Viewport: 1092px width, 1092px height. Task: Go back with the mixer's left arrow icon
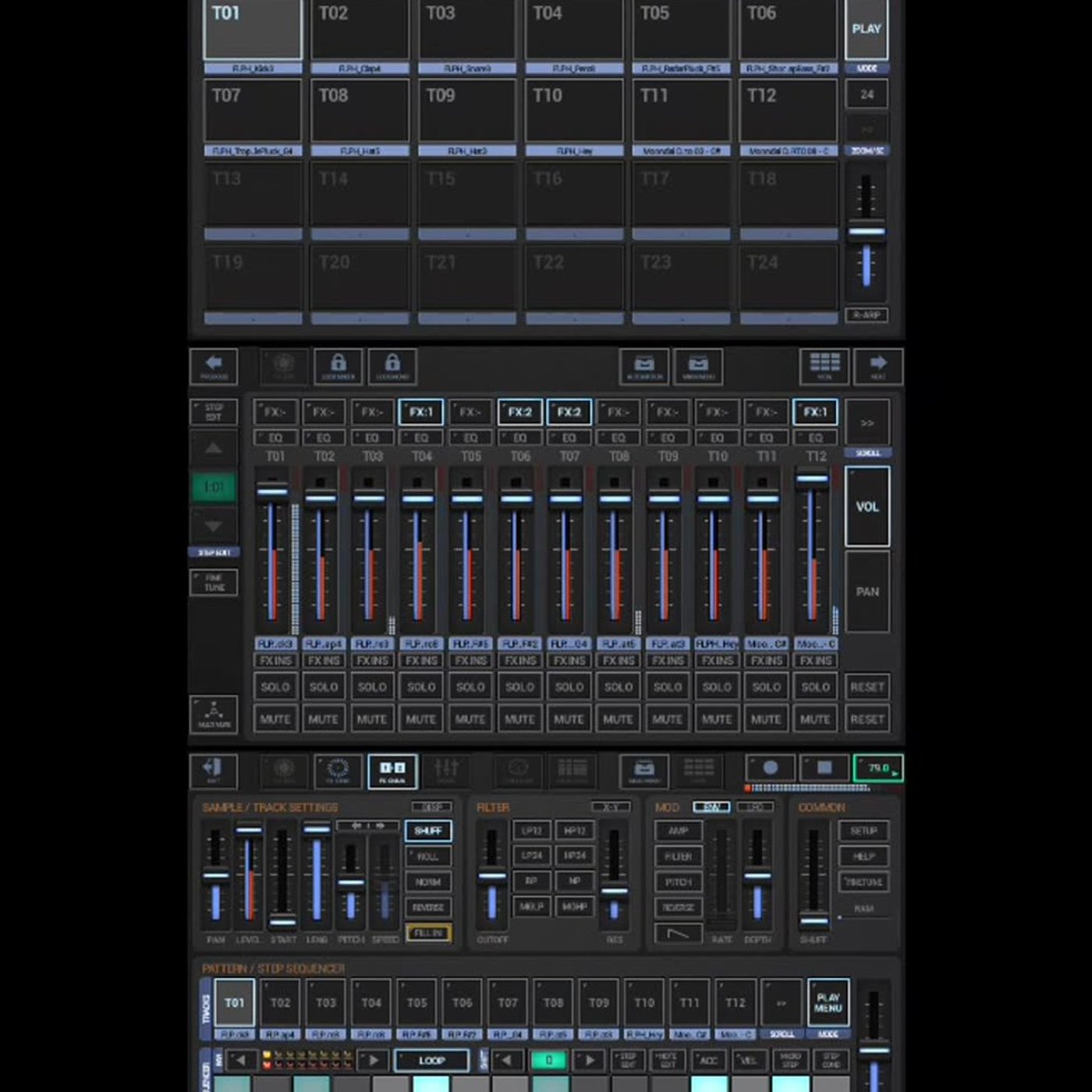click(214, 366)
